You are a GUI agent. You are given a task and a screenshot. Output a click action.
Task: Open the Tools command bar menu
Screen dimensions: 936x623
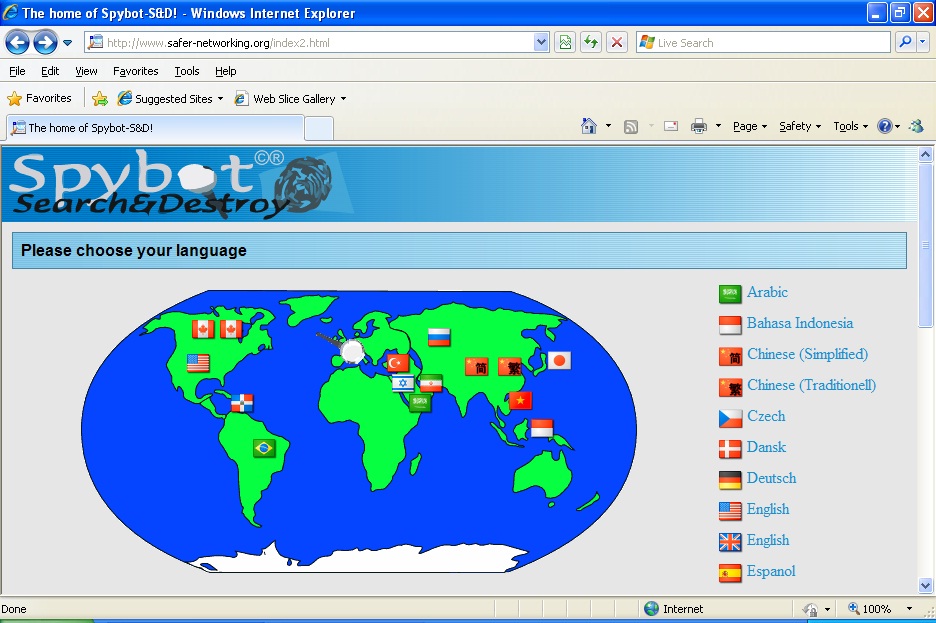(x=851, y=126)
